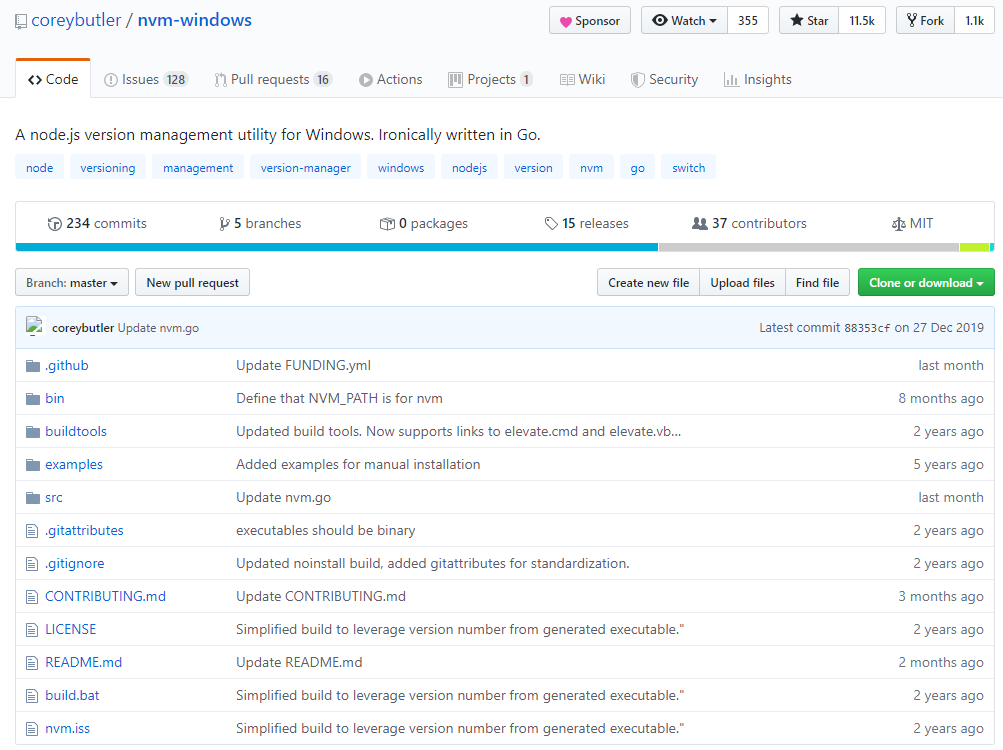Click the .gitignore file icon

coord(32,564)
